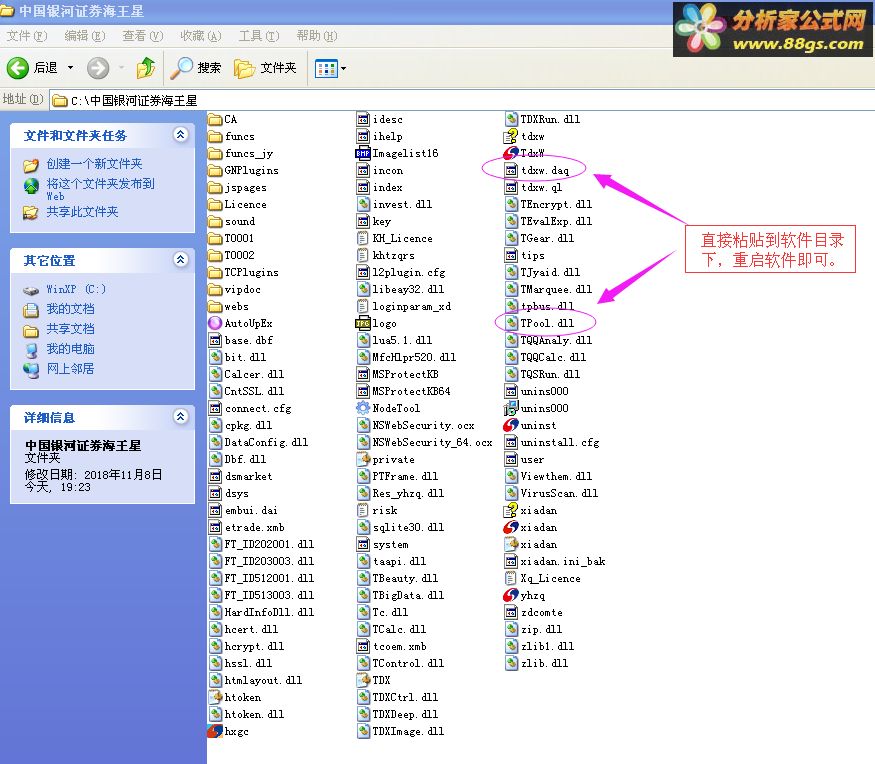
Task: Select the tdxw help file icon
Action: (511, 136)
